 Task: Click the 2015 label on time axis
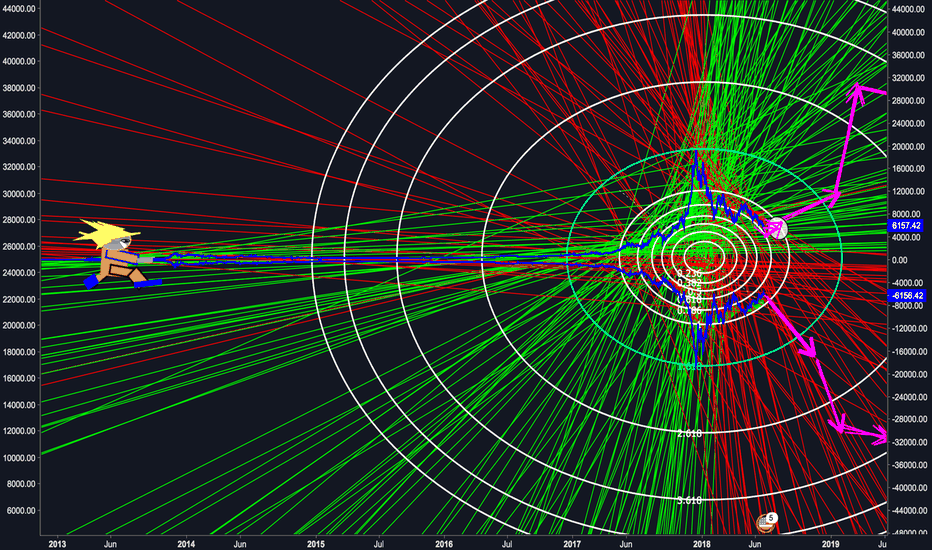tap(316, 543)
